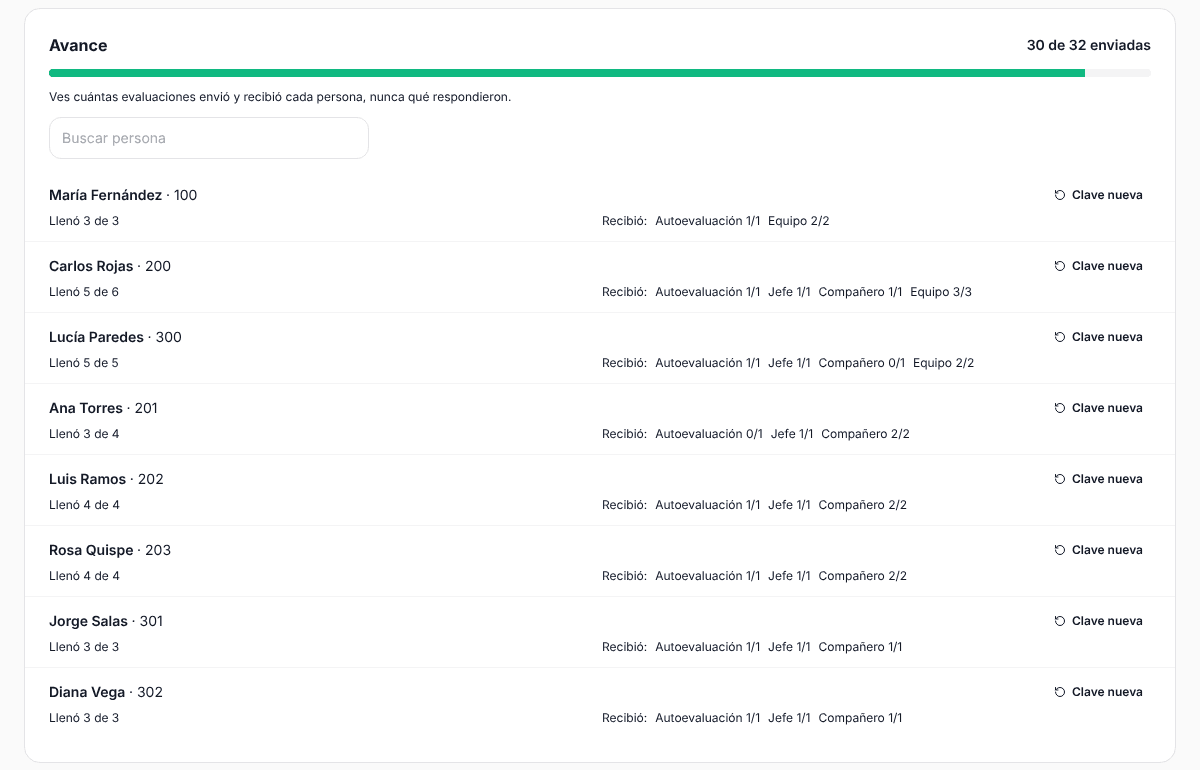The image size is (1200, 770).
Task: Reset the key for Lucía Paredes
Action: pos(1098,337)
